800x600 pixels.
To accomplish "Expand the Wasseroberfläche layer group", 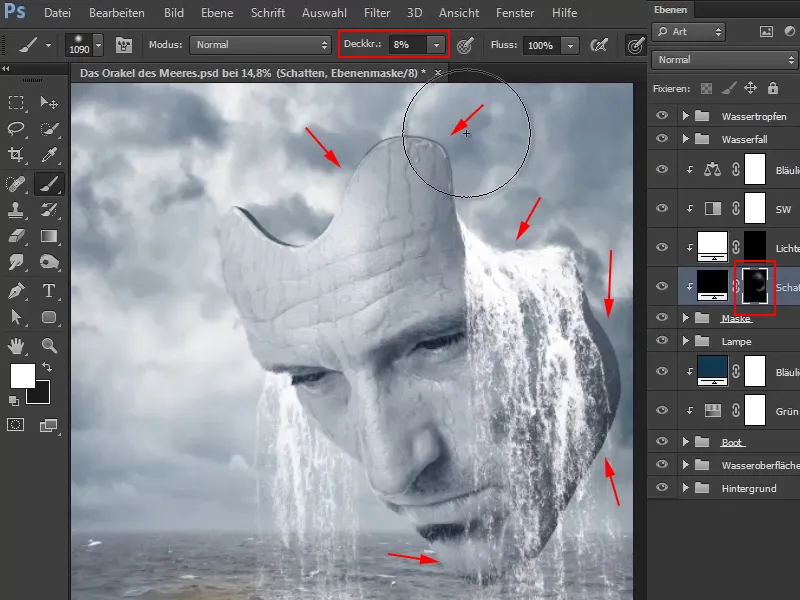I will (x=686, y=465).
